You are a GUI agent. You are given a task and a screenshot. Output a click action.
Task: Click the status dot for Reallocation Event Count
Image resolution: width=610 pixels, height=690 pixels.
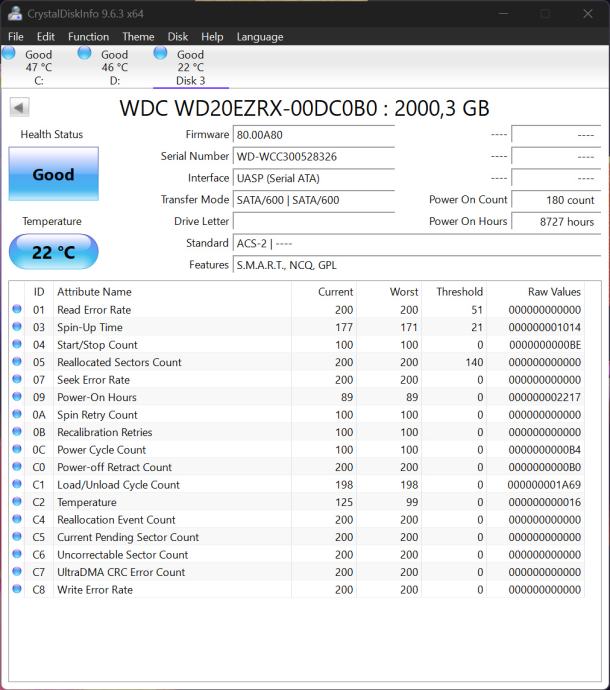pos(17,519)
